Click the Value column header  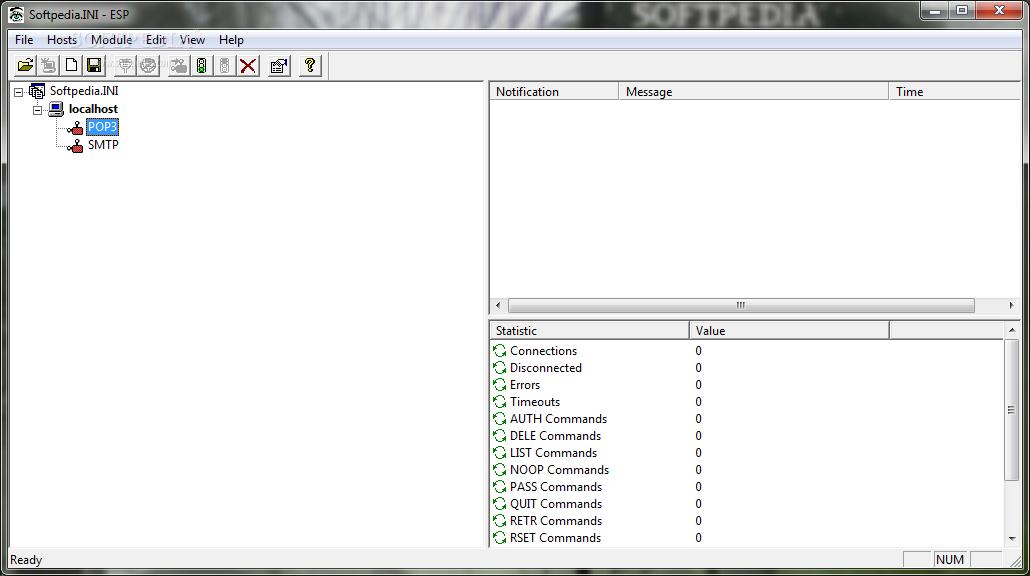tap(789, 330)
